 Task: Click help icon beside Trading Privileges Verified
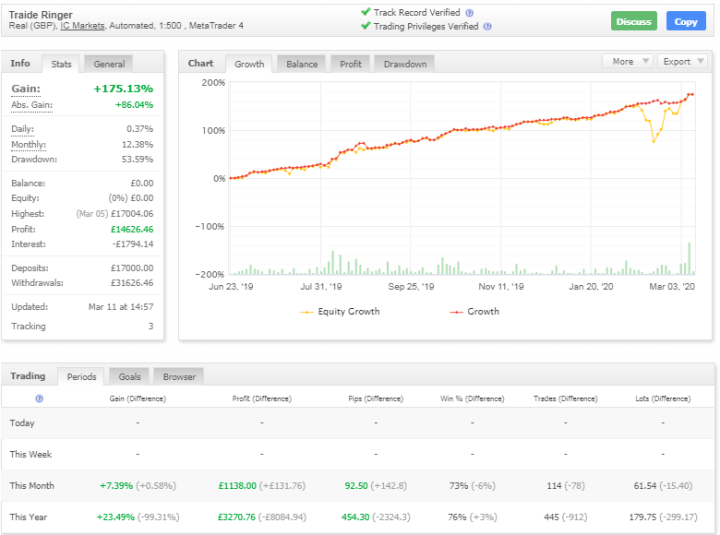point(486,27)
